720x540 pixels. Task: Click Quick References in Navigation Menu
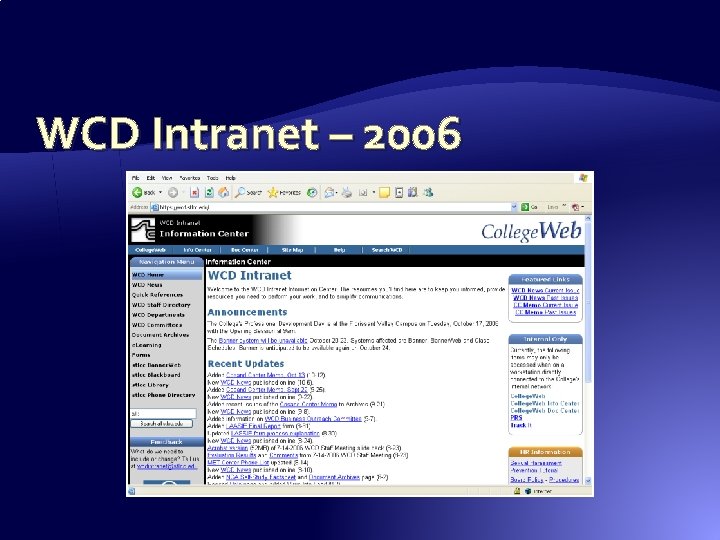157,295
